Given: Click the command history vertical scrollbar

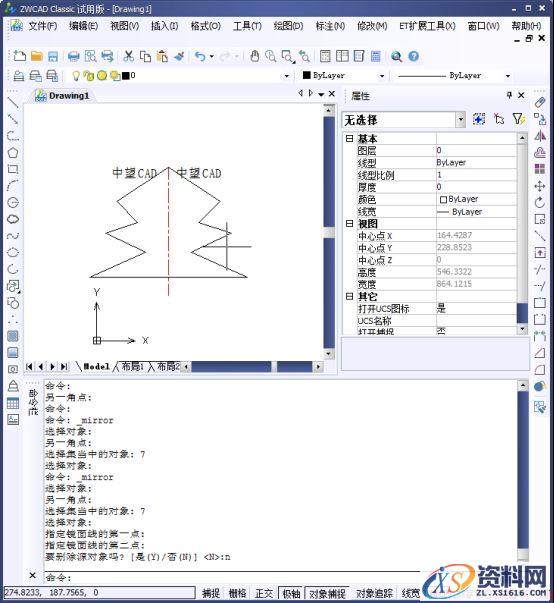Looking at the screenshot, I should (523, 471).
